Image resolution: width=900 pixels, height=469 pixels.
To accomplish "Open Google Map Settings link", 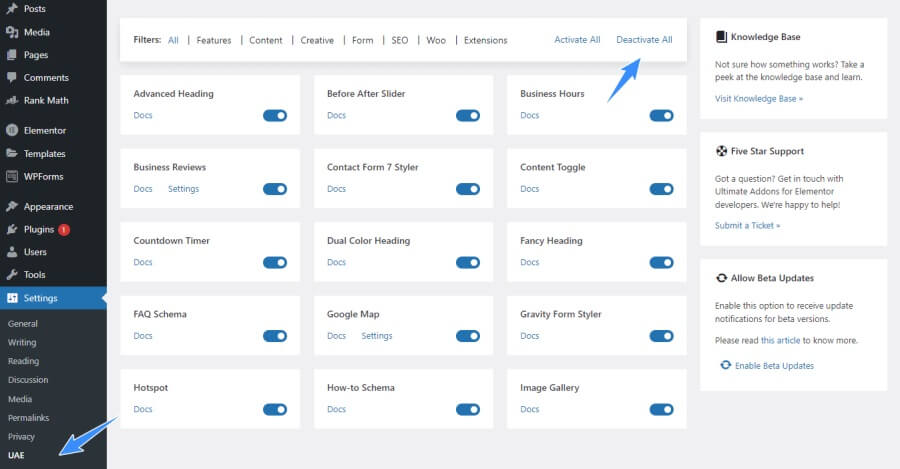I will [377, 336].
